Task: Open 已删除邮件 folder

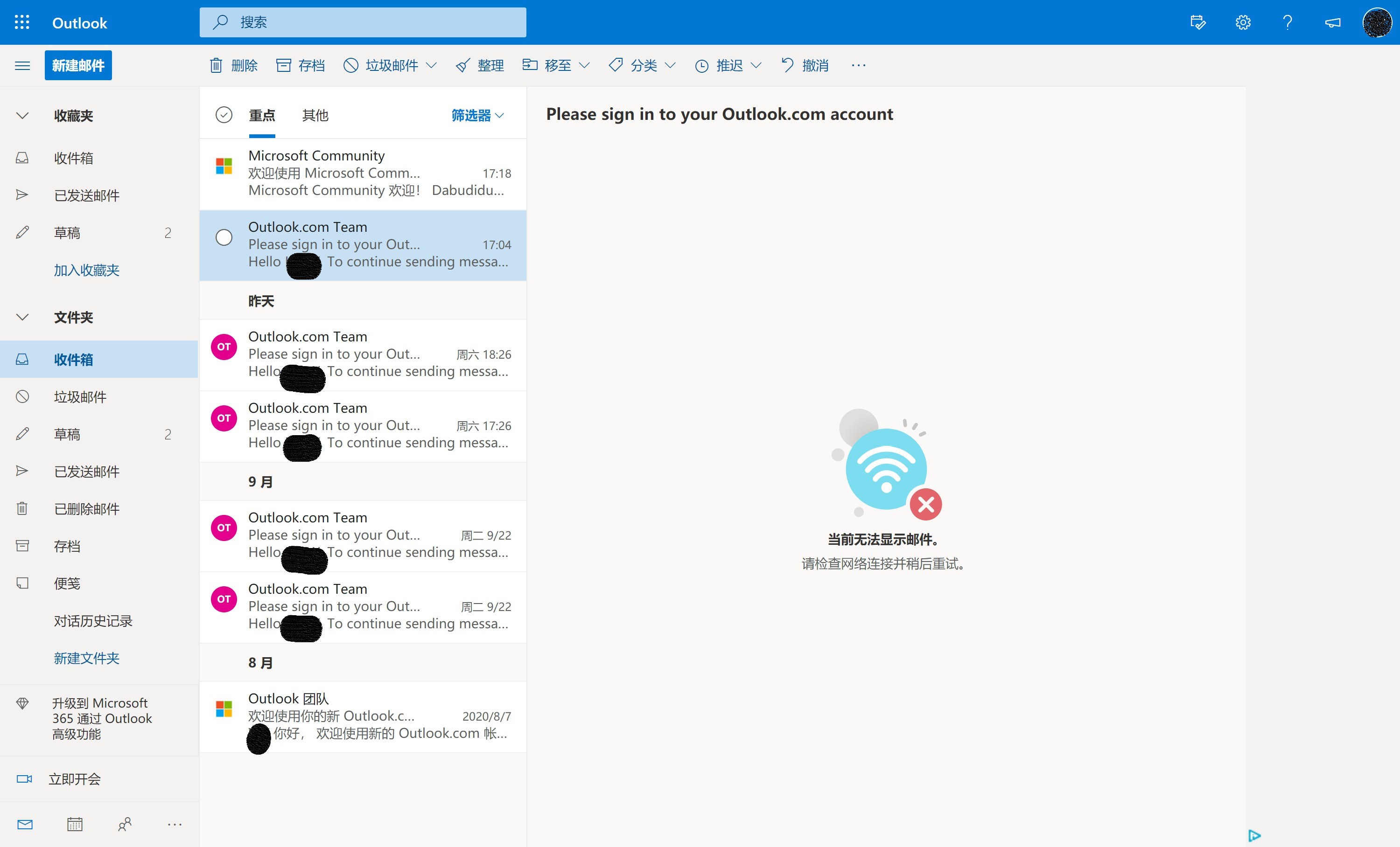Action: click(x=99, y=509)
